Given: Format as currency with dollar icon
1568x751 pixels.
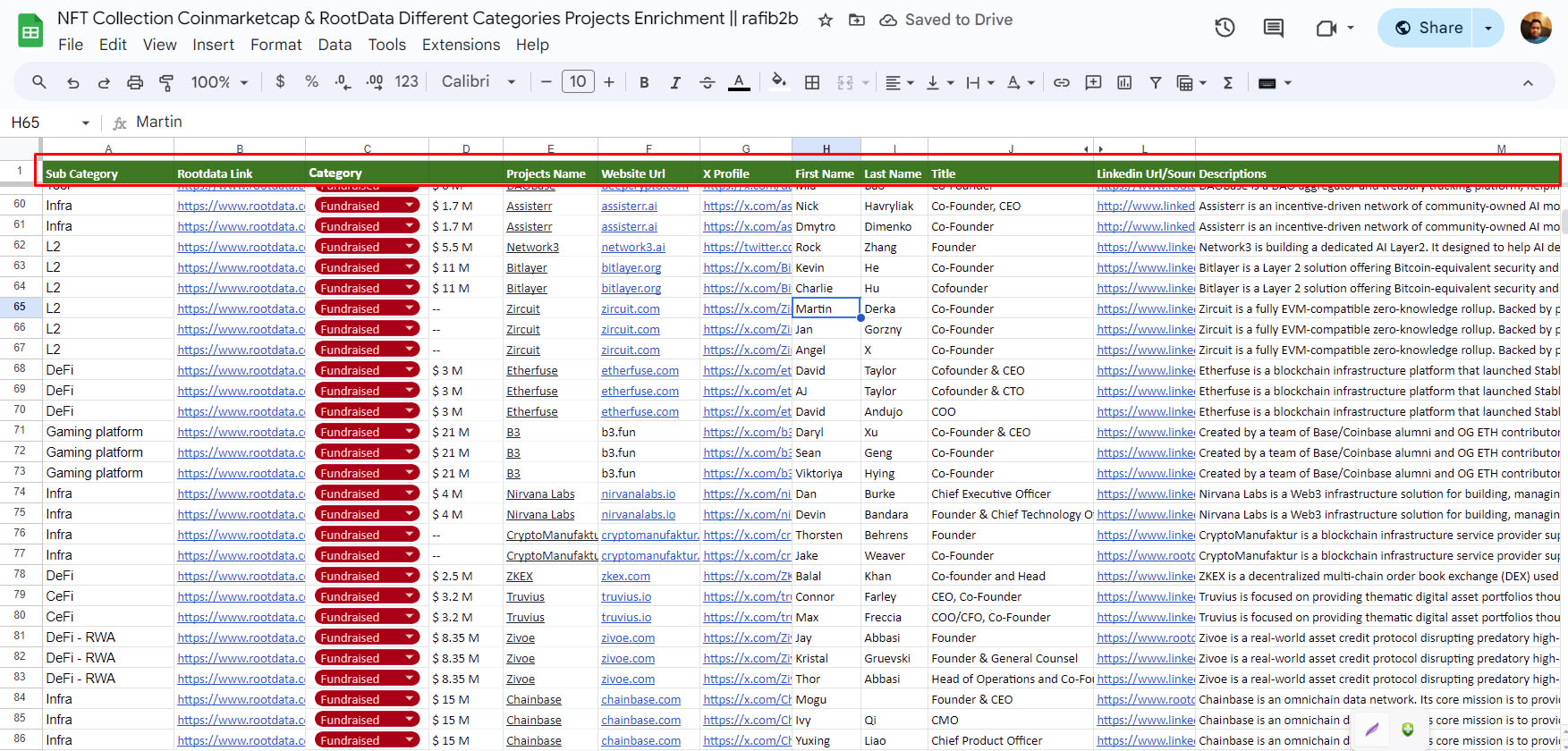Looking at the screenshot, I should coord(280,82).
